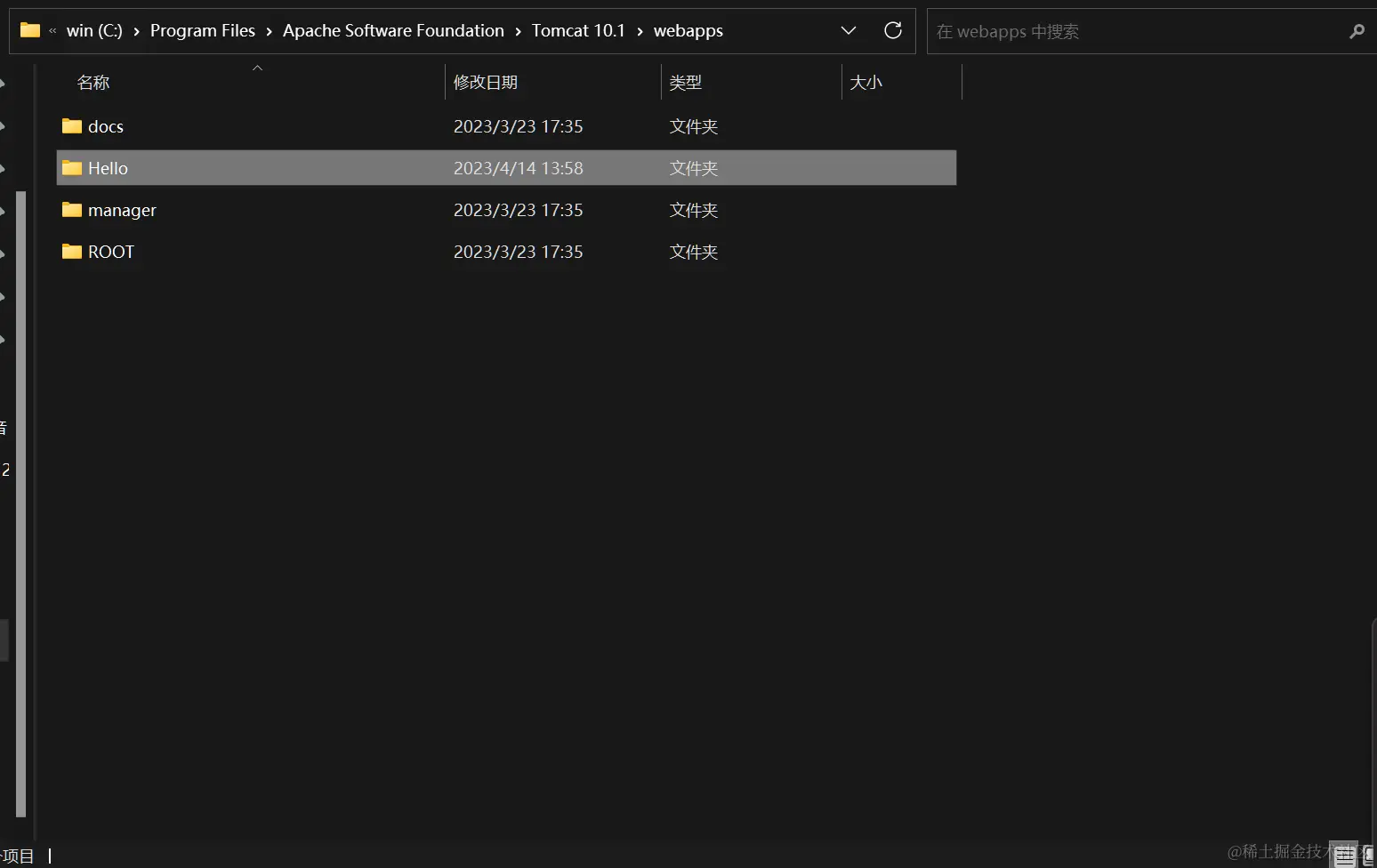Click the navigation pane scrollbar
Viewport: 1377px width, 868px height.
pos(20,504)
